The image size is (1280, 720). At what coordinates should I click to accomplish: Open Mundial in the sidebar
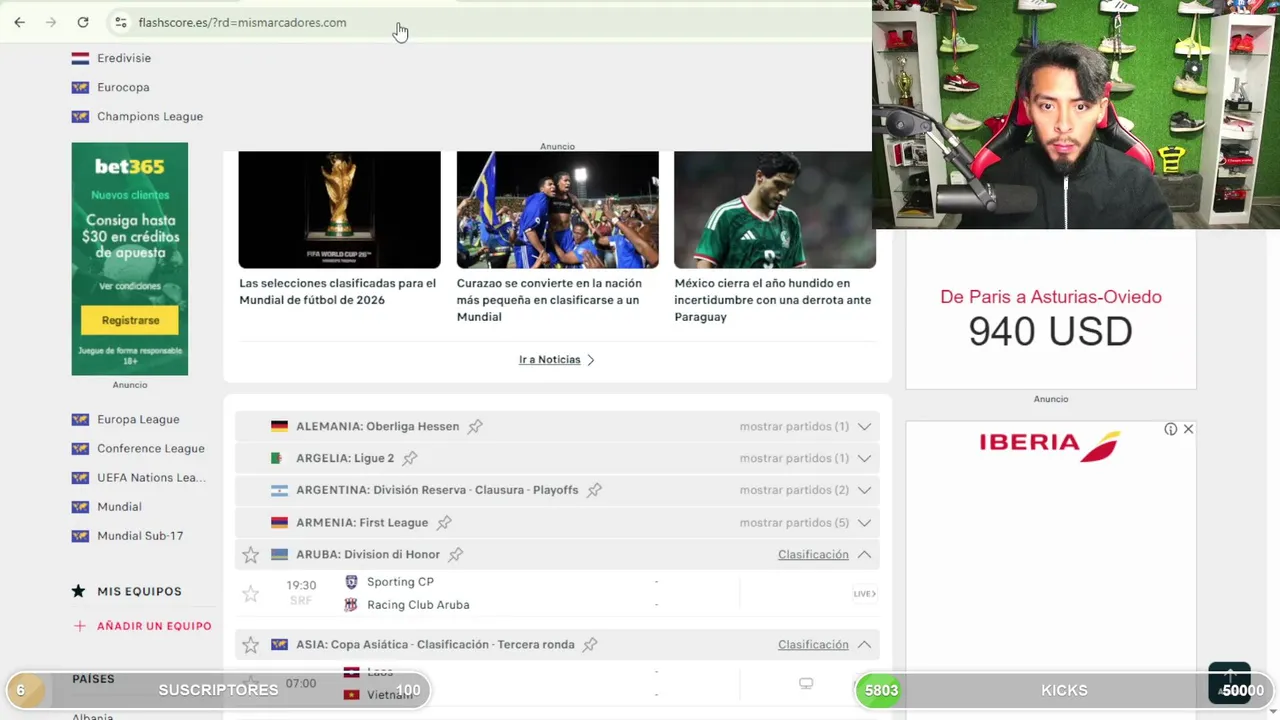119,506
